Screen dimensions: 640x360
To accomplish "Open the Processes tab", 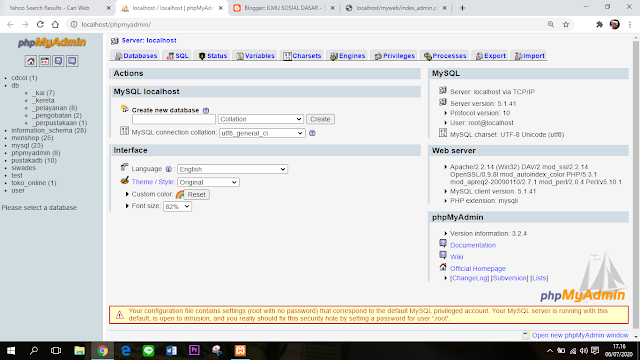I will [x=445, y=56].
